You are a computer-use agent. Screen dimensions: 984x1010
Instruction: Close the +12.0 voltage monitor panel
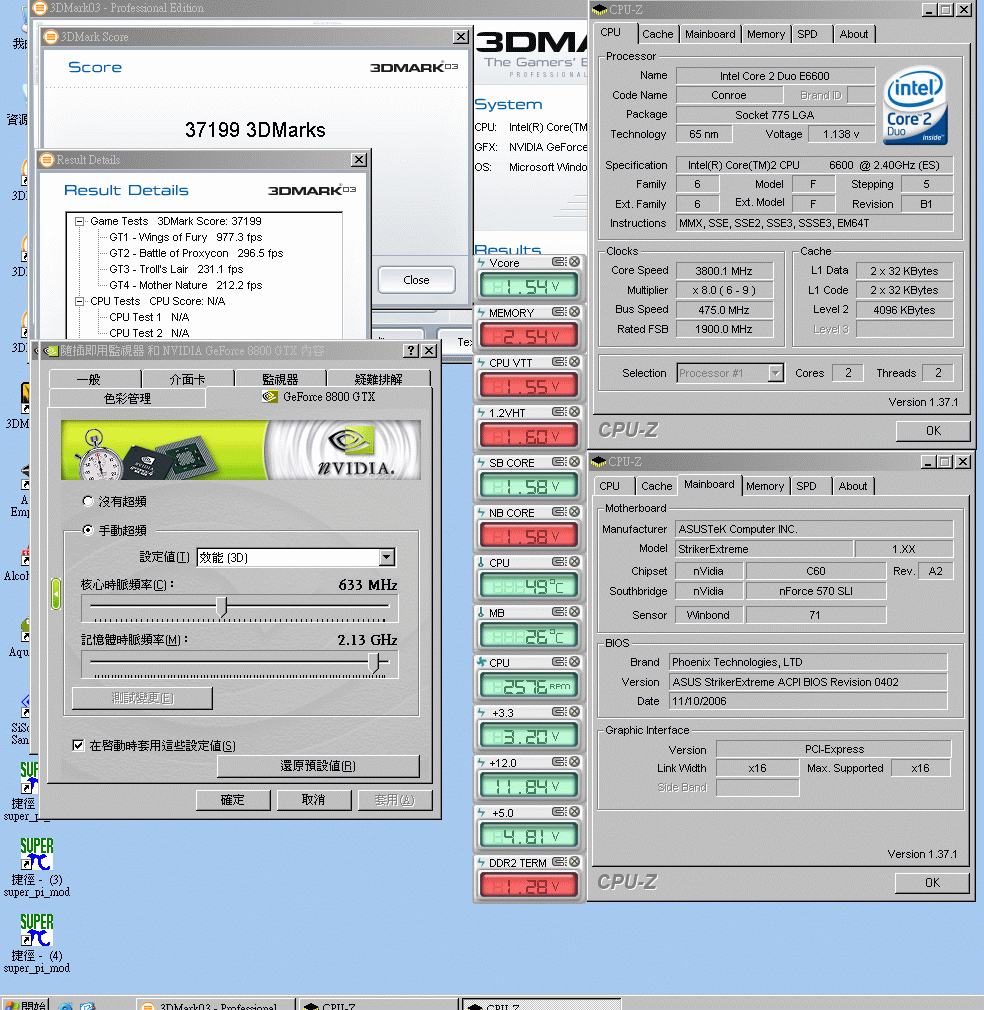click(574, 762)
